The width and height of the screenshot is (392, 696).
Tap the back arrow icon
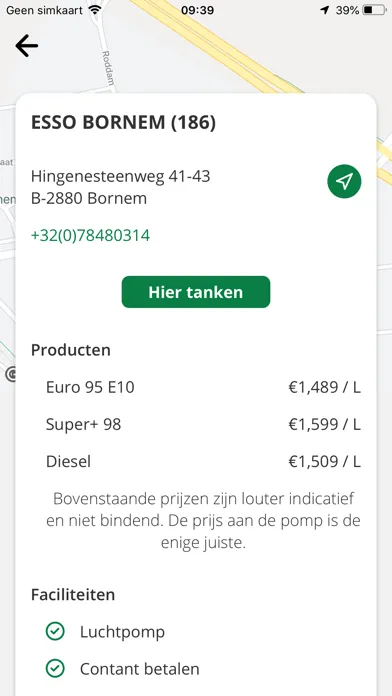[x=27, y=46]
